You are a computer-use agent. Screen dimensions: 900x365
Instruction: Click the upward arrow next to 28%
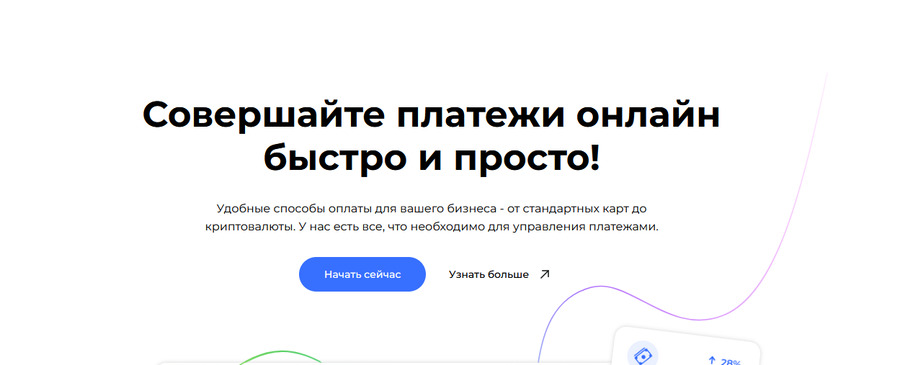pos(712,360)
